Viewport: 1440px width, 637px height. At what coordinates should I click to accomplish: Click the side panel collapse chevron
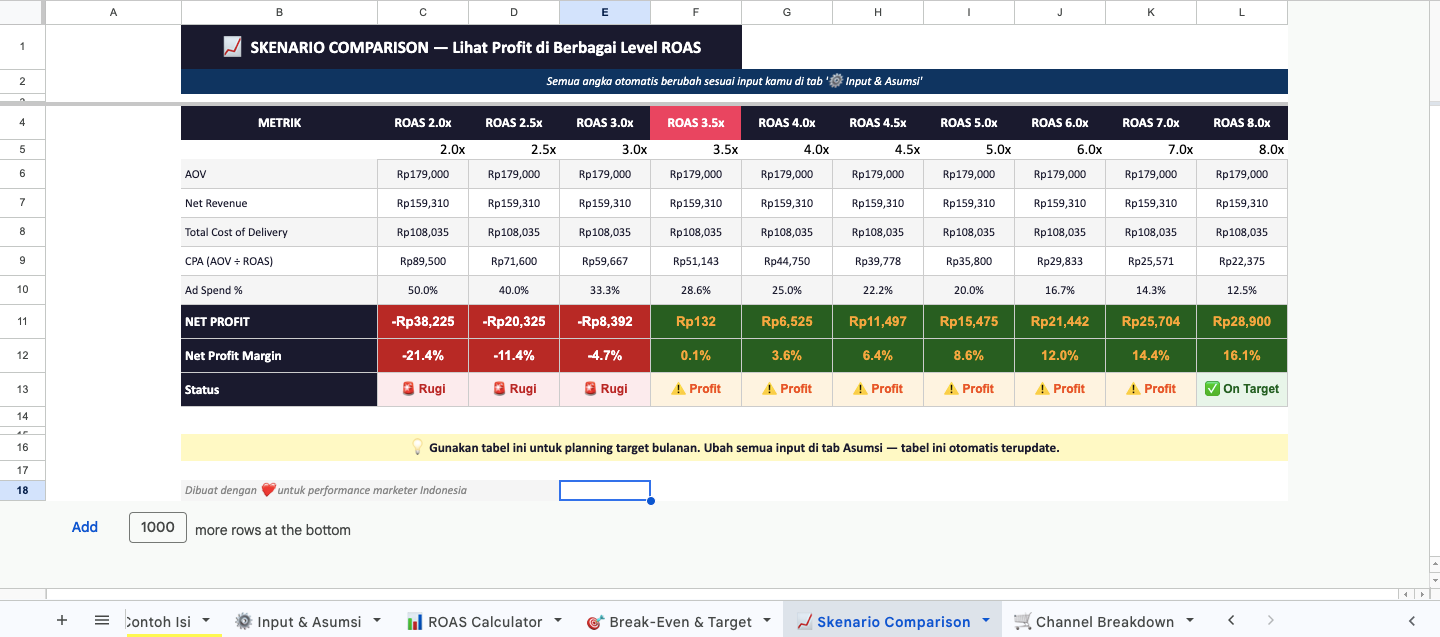point(1411,621)
